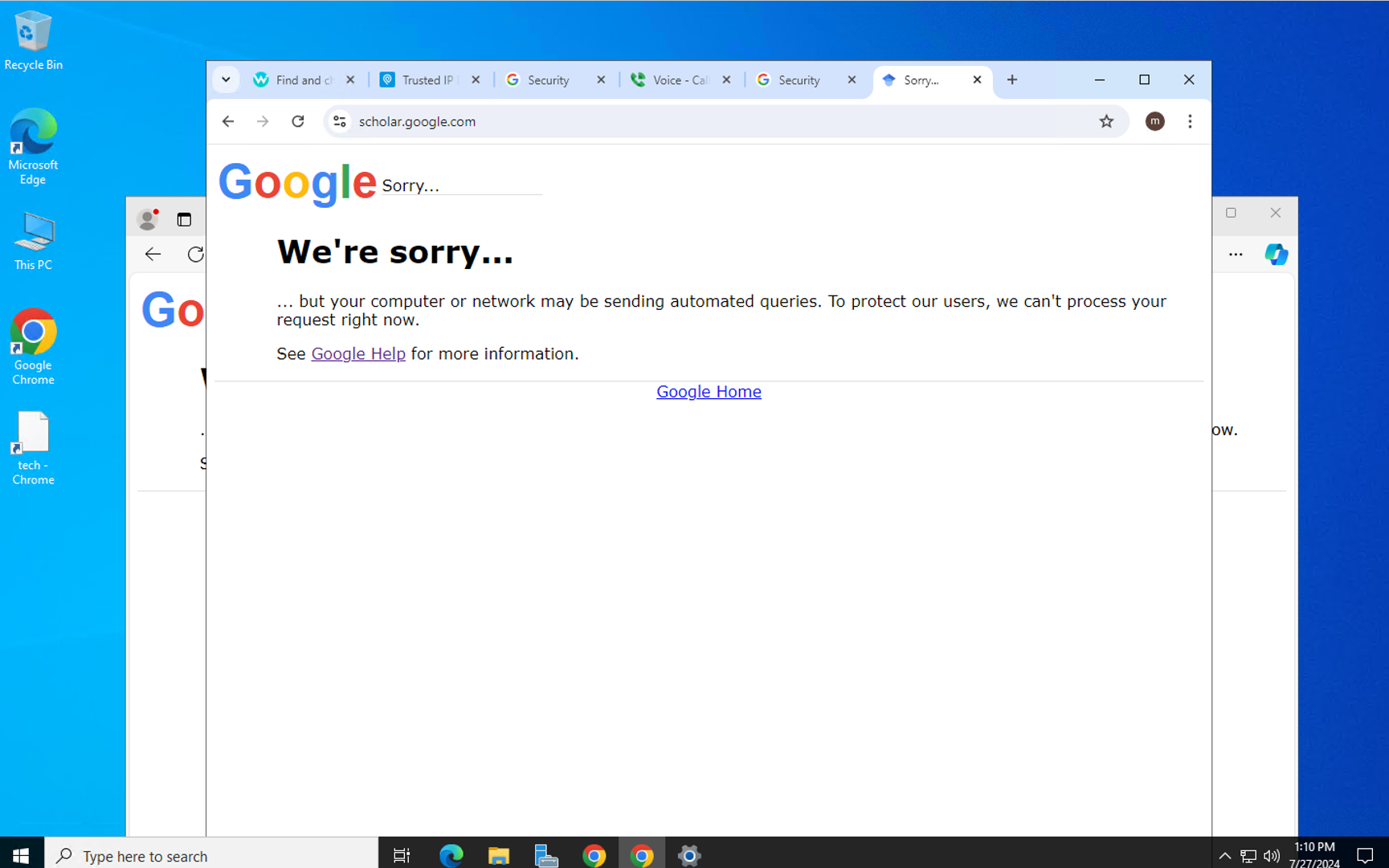
Task: Maximize the Chrome window
Action: [1145, 79]
